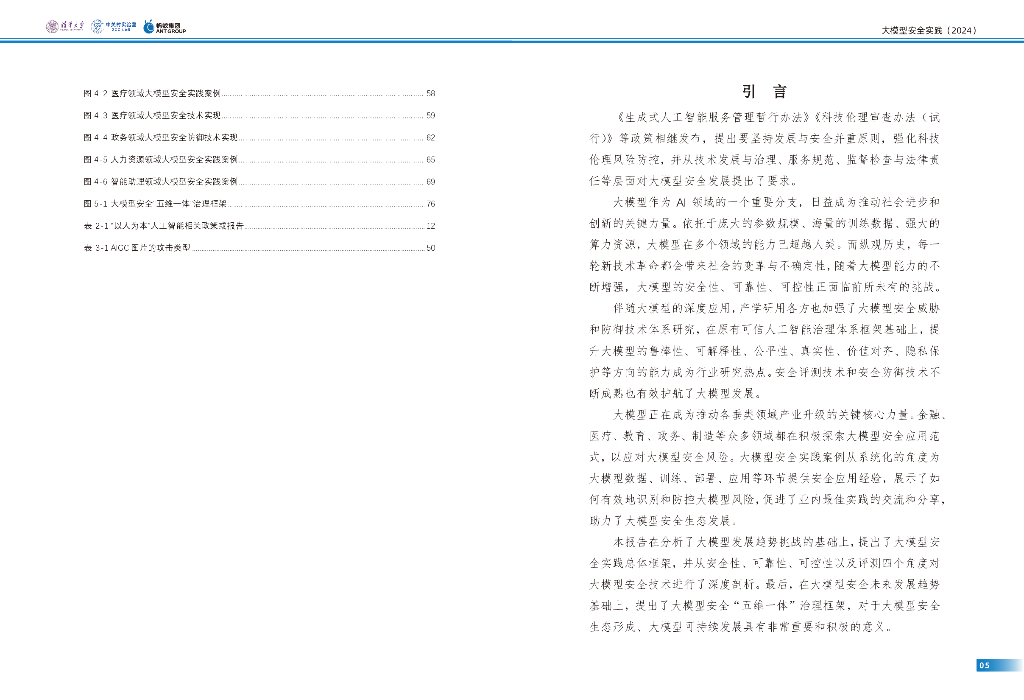Click the Ant Group logo in header
The height and width of the screenshot is (700, 1024).
coord(165,26)
